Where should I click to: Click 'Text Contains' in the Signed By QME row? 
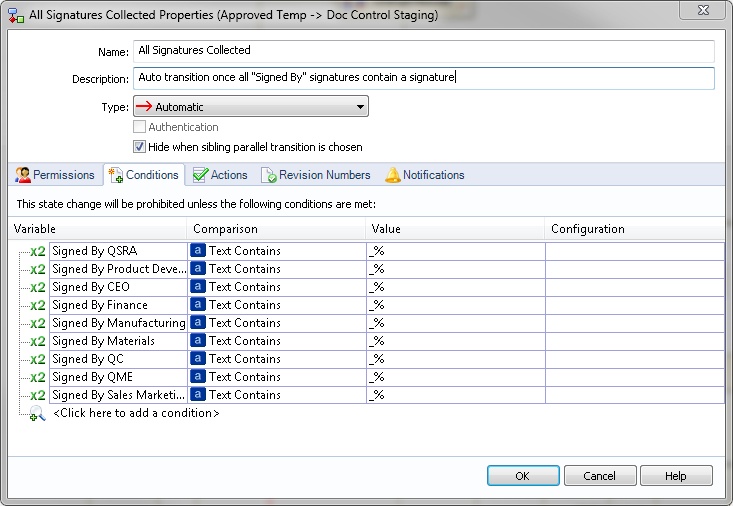pyautogui.click(x=244, y=377)
